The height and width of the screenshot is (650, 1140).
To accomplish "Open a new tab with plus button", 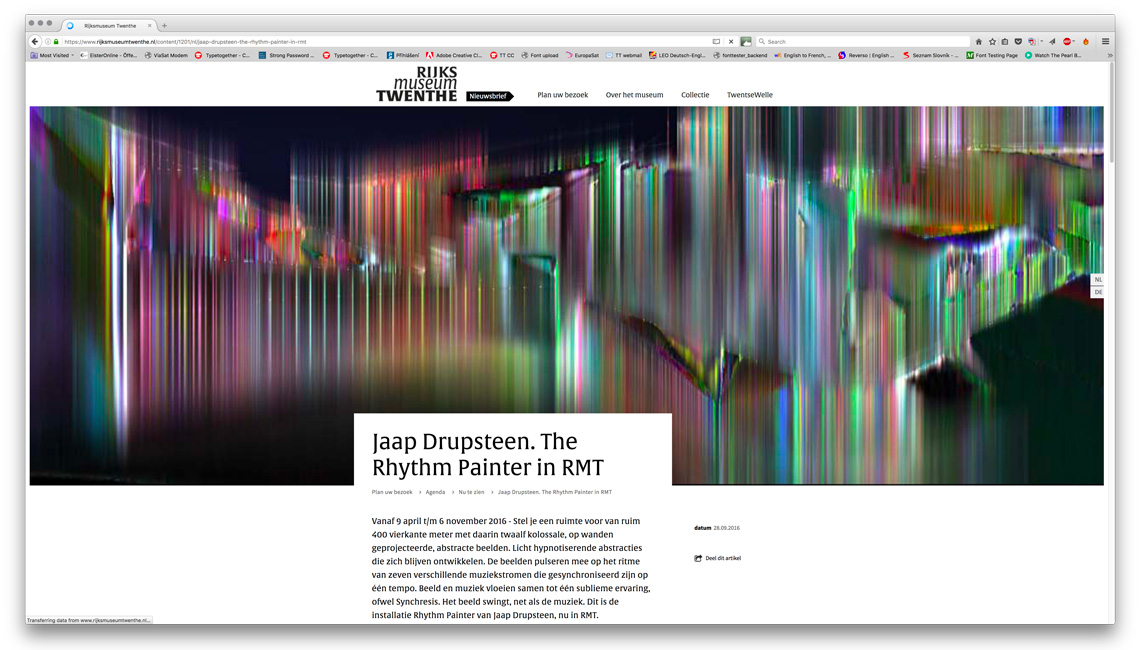I will tap(164, 25).
